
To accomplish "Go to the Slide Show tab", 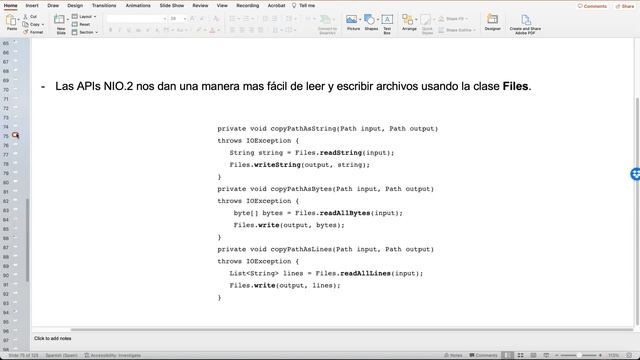I will click(172, 6).
